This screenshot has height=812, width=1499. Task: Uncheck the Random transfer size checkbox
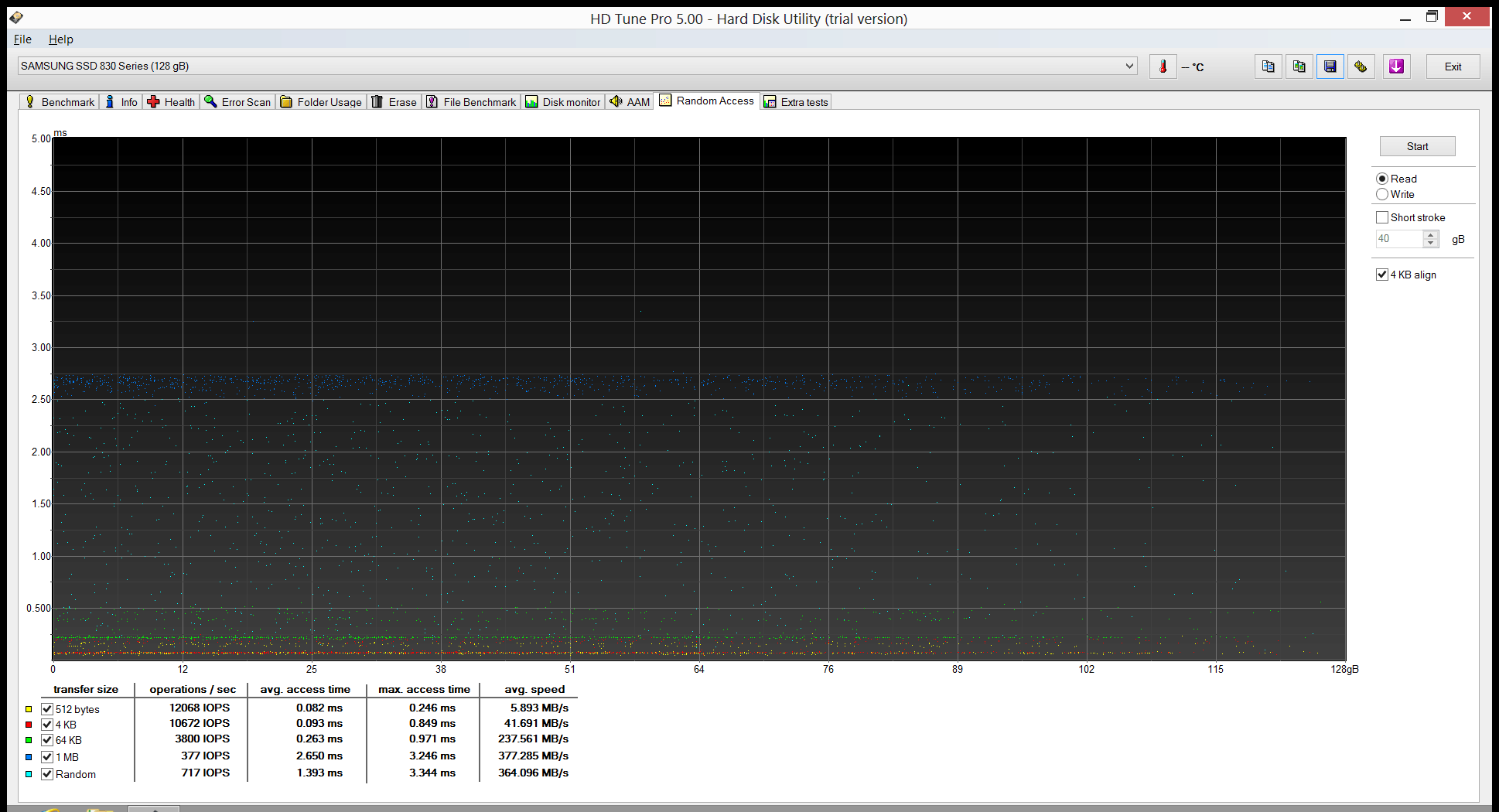click(47, 774)
